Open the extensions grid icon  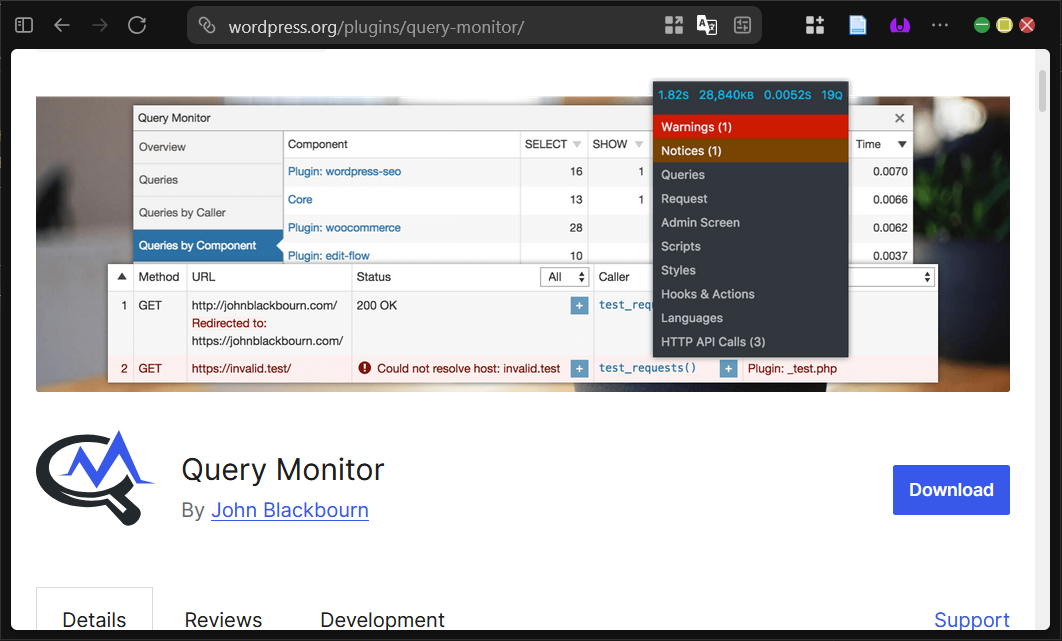click(815, 26)
